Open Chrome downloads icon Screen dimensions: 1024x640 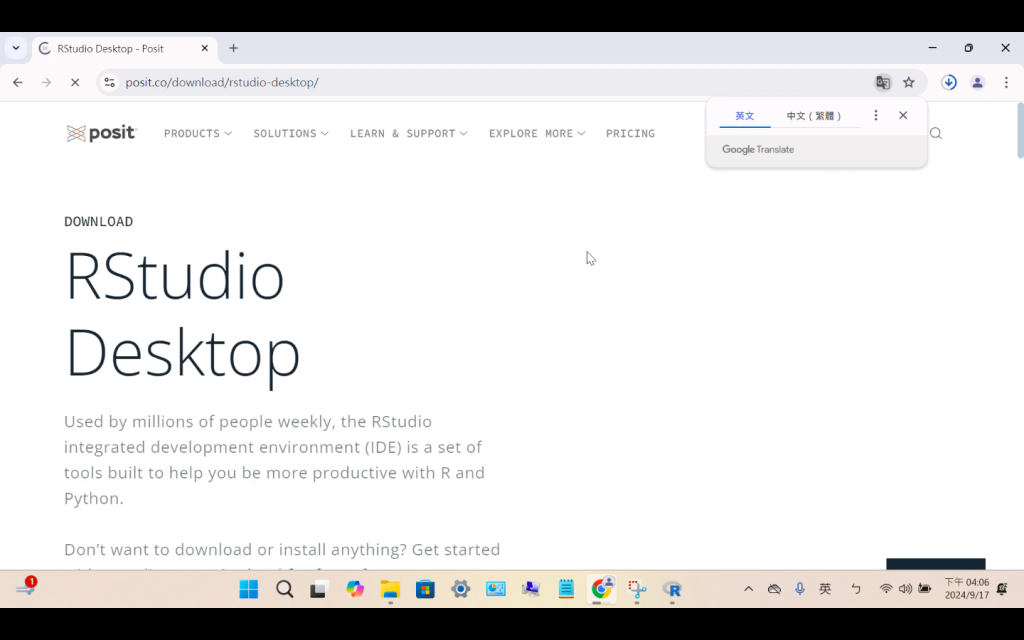coord(949,82)
